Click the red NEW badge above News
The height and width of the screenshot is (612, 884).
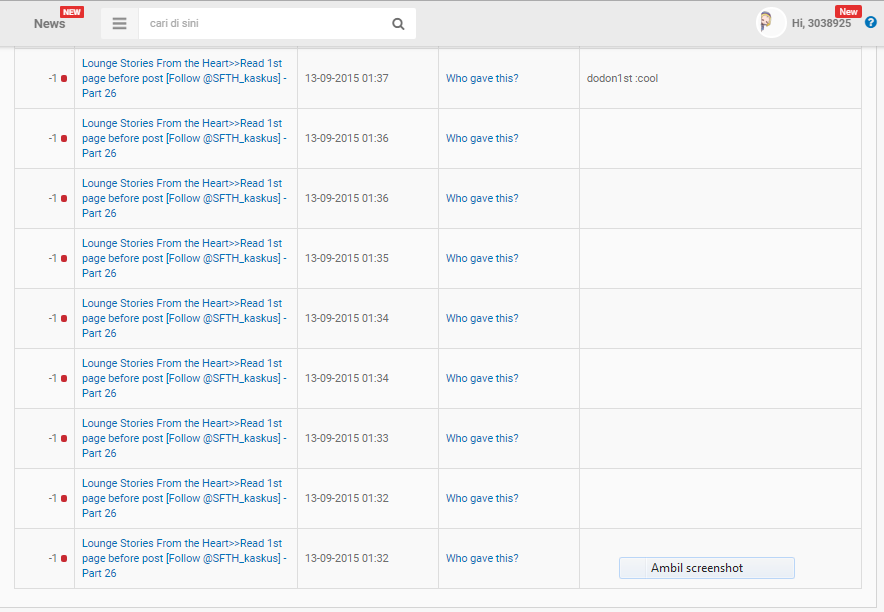click(x=72, y=11)
